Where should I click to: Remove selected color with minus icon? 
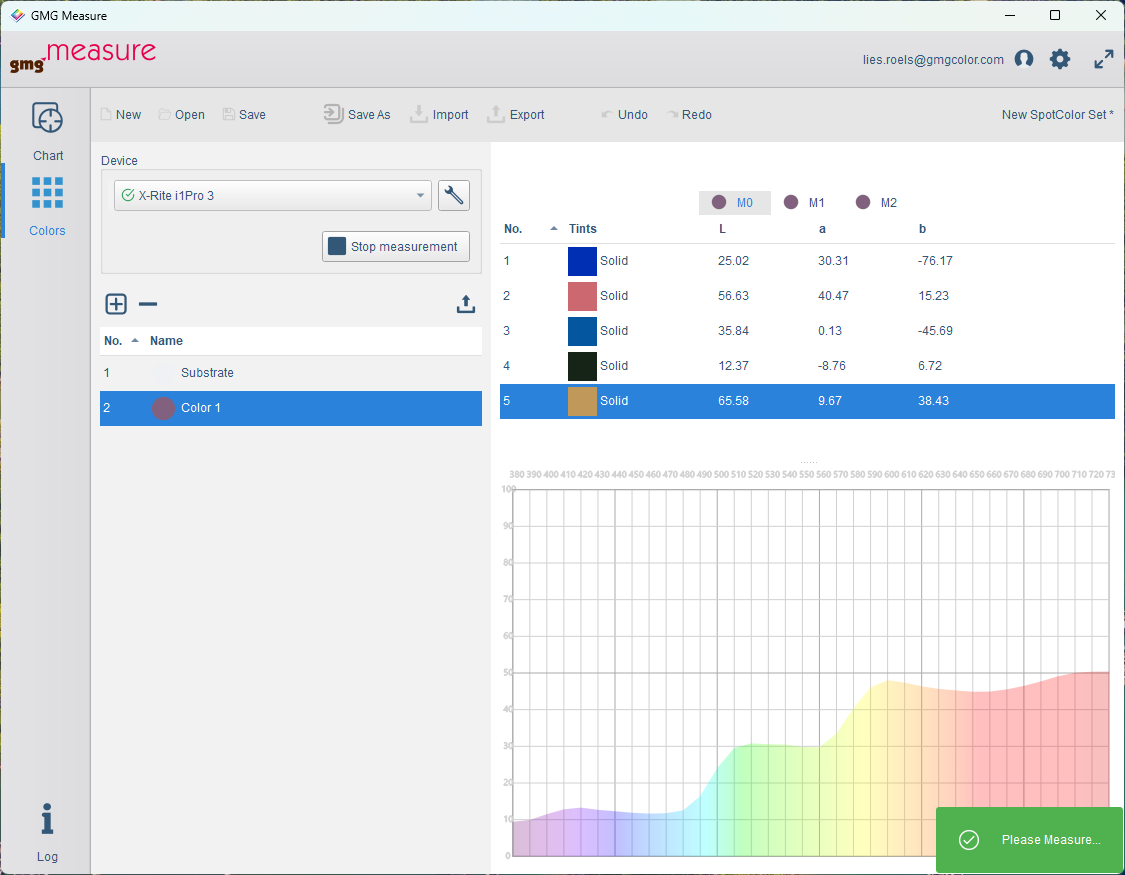148,304
